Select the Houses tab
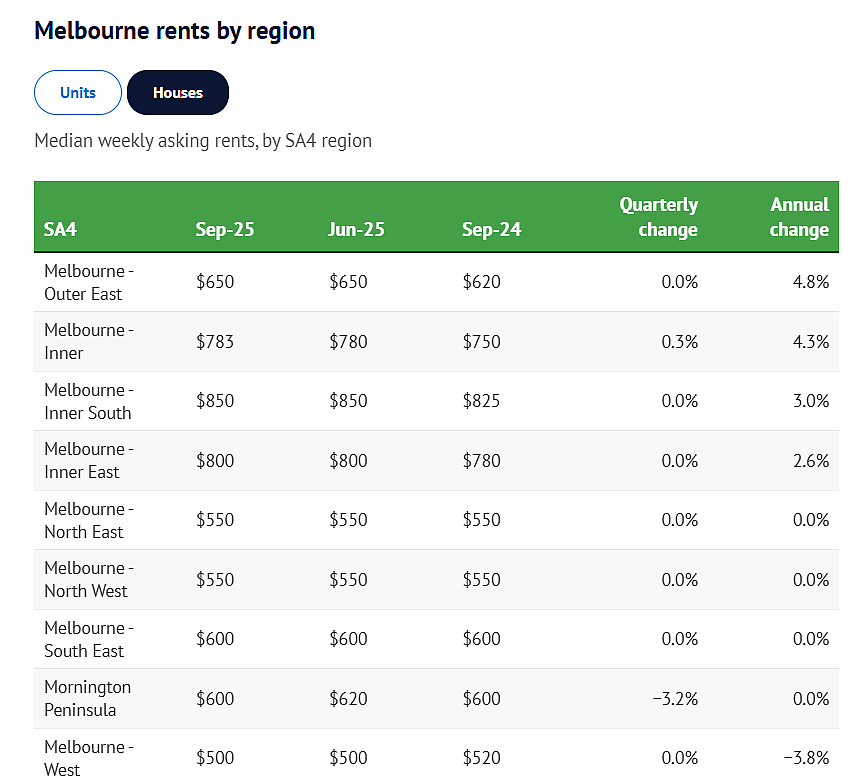The image size is (866, 781). click(x=178, y=92)
